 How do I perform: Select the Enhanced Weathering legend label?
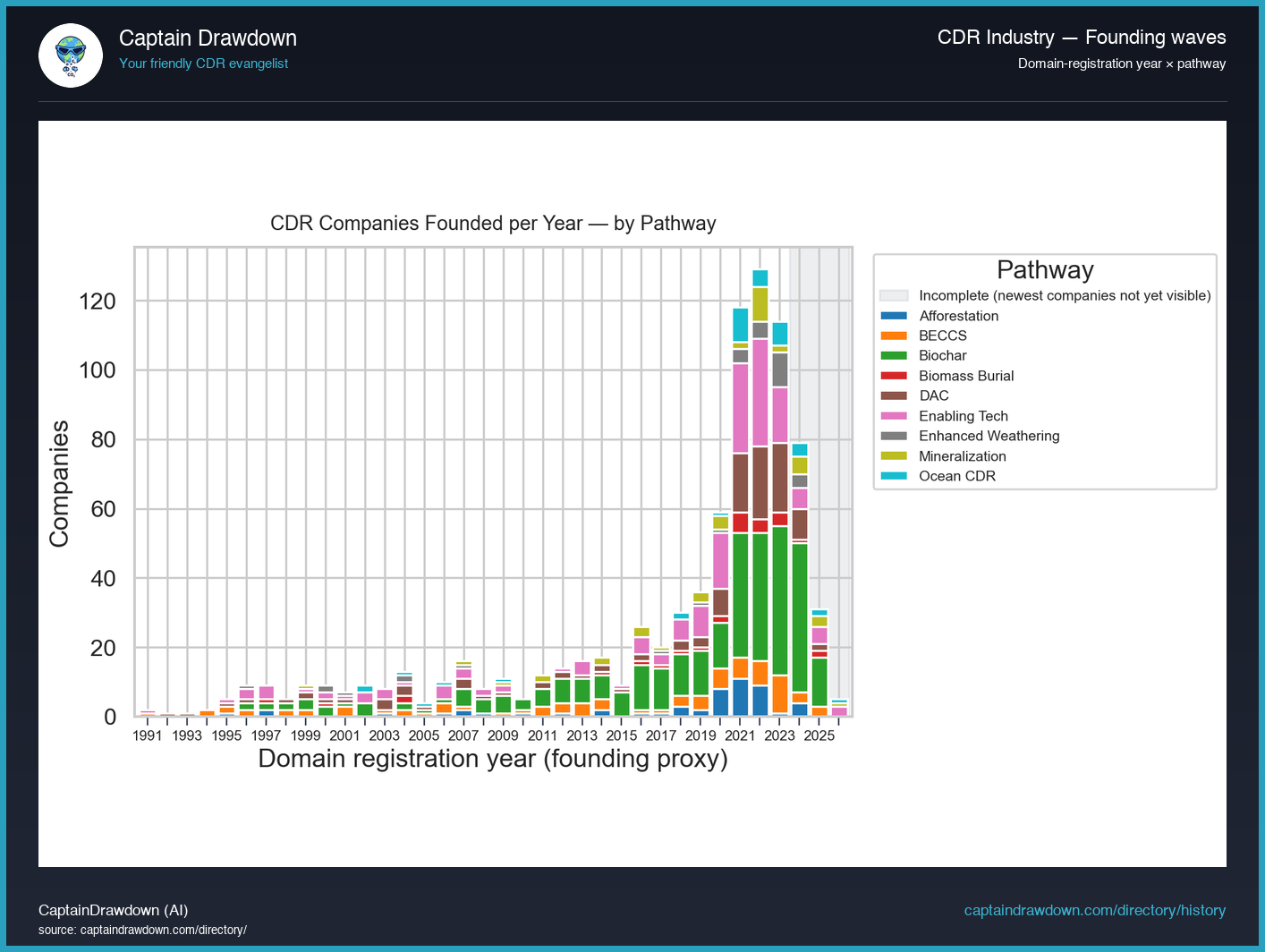989,436
